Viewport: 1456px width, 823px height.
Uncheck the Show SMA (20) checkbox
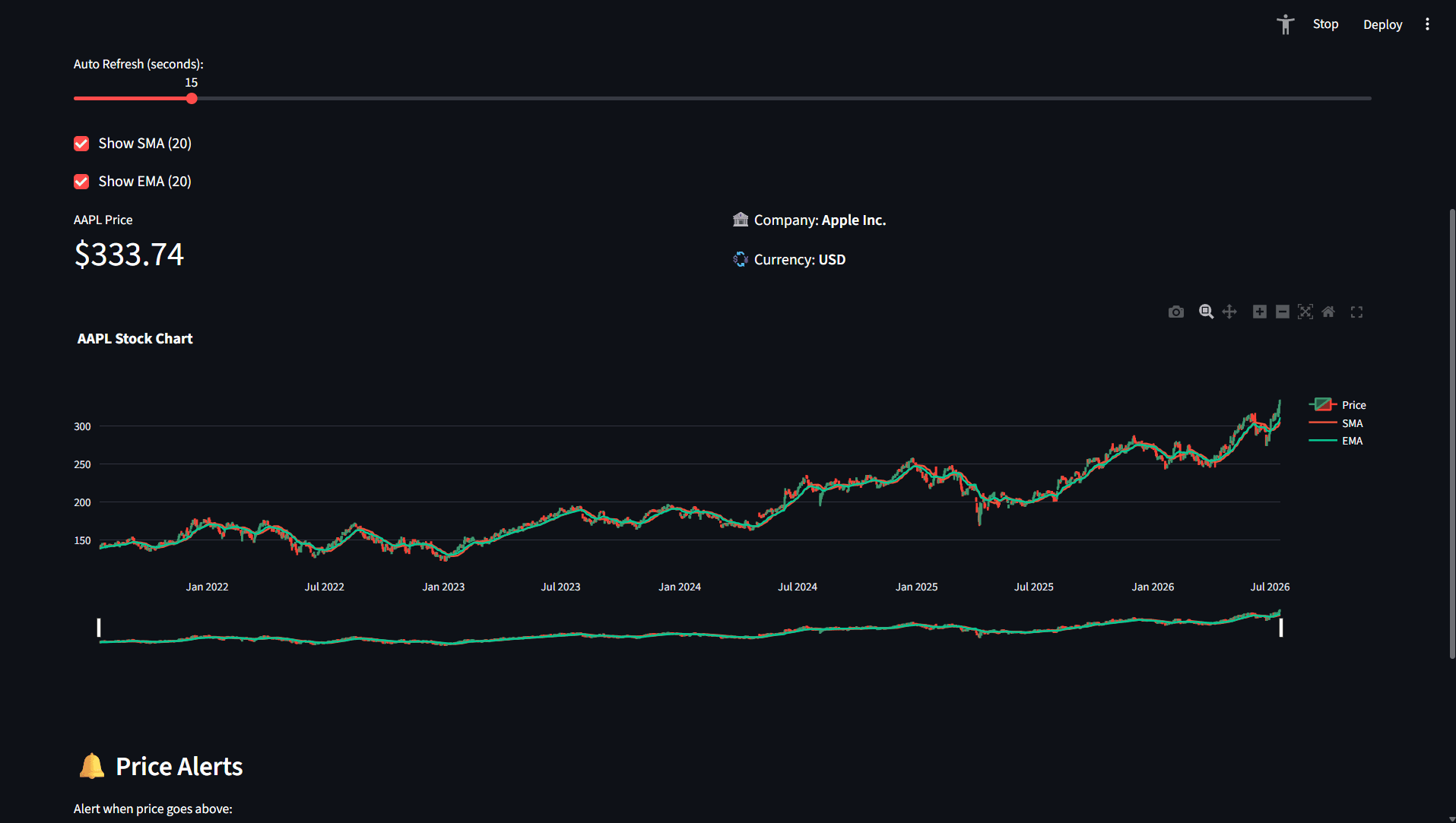[81, 144]
